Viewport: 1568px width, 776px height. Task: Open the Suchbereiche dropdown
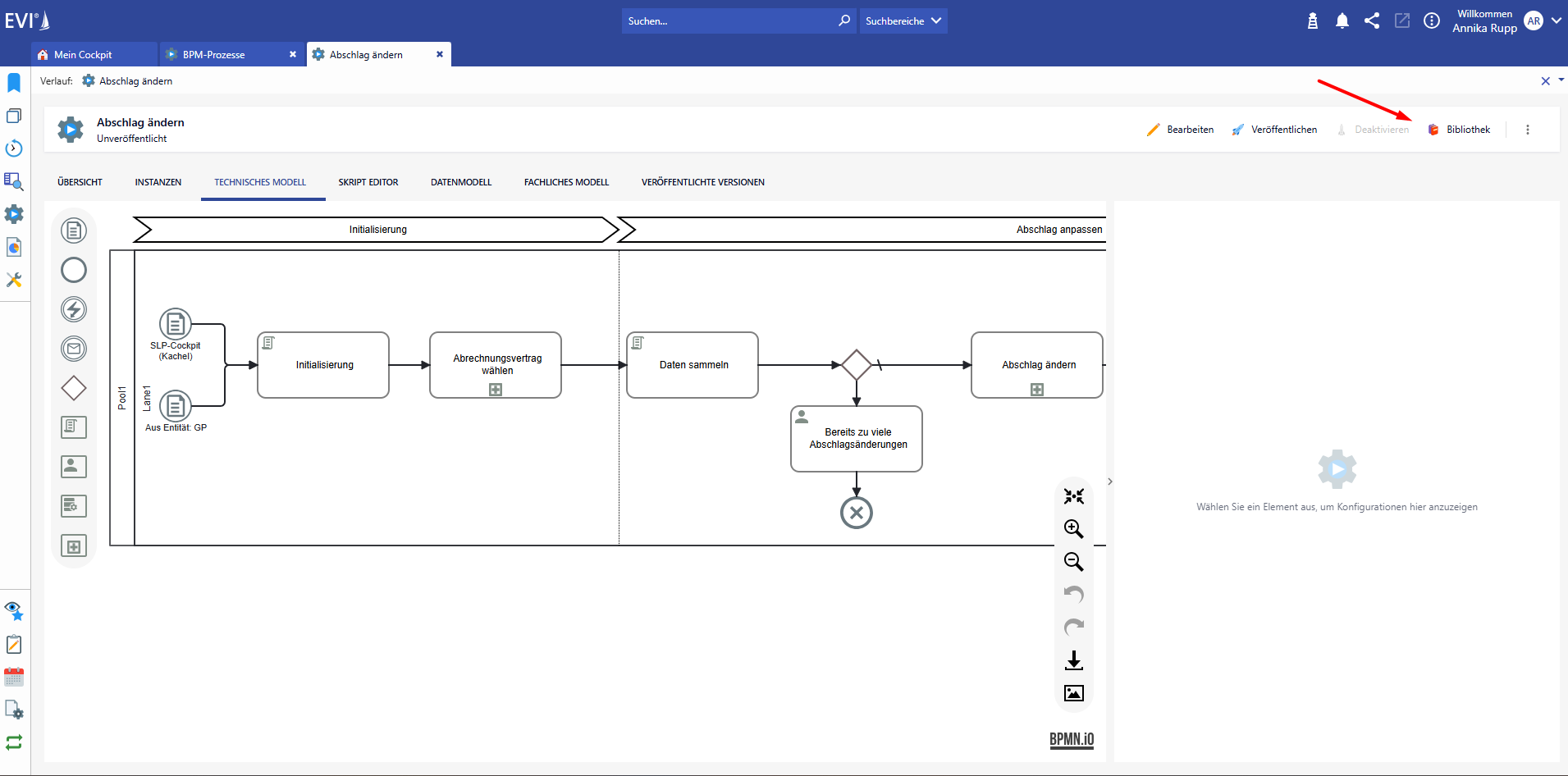point(903,21)
